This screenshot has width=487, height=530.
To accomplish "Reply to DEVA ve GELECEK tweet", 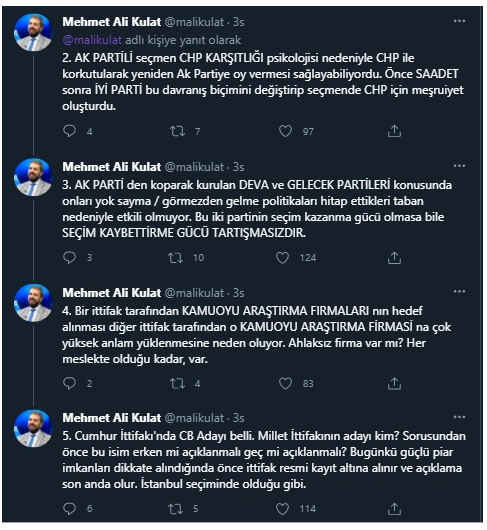I will [x=70, y=258].
